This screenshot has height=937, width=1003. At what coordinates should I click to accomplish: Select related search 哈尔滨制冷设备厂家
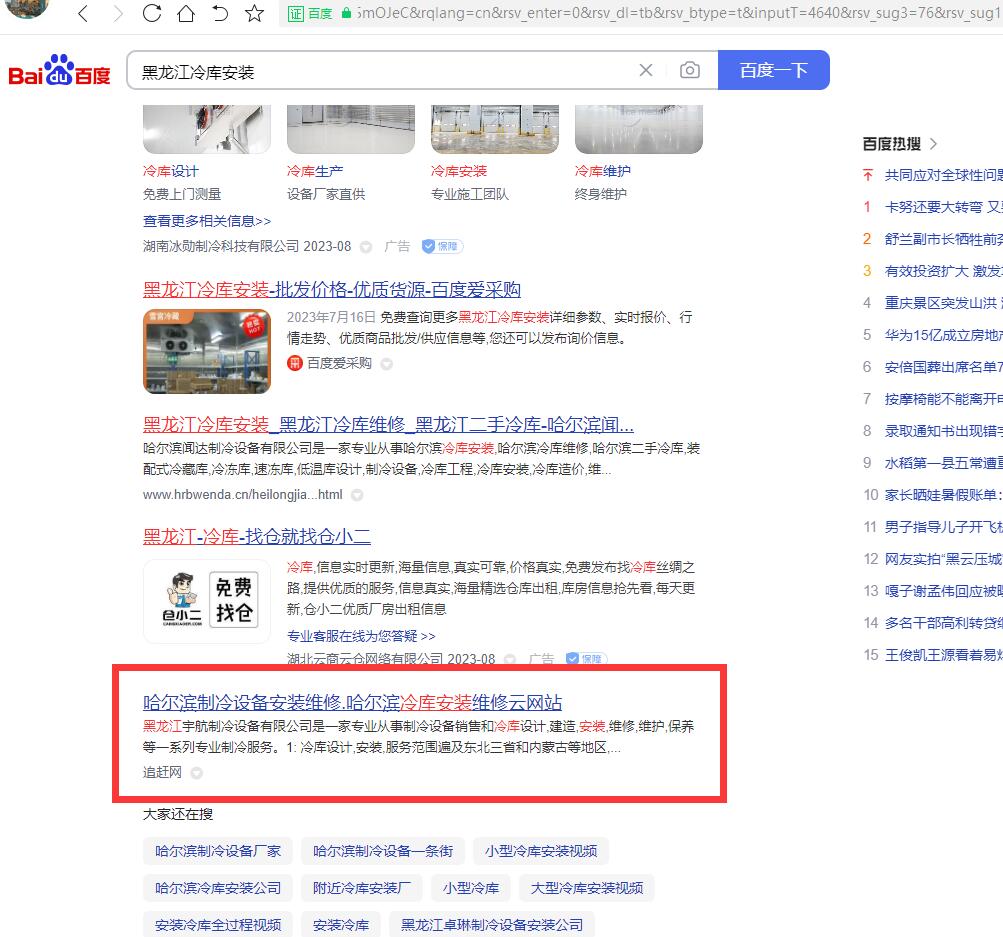pyautogui.click(x=217, y=851)
